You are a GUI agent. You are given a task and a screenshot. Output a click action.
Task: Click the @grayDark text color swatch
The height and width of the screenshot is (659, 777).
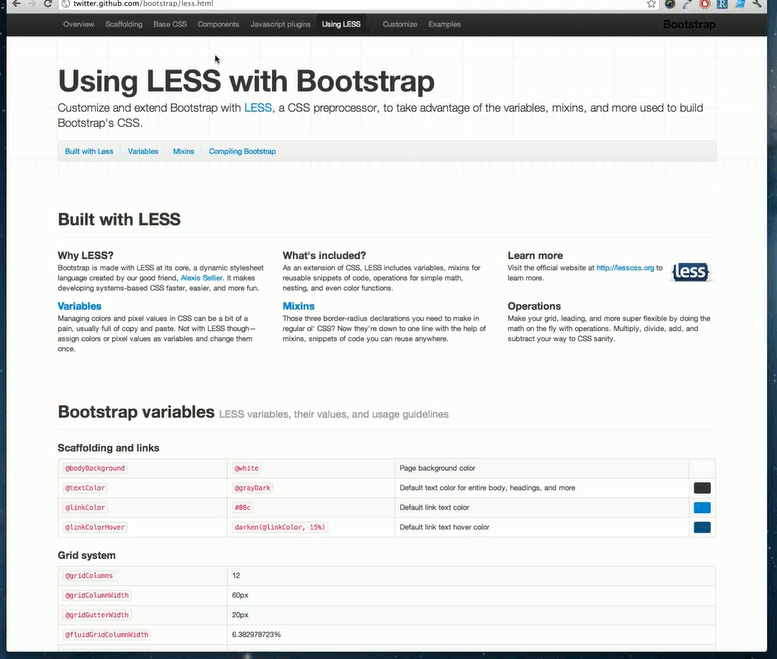coord(702,488)
